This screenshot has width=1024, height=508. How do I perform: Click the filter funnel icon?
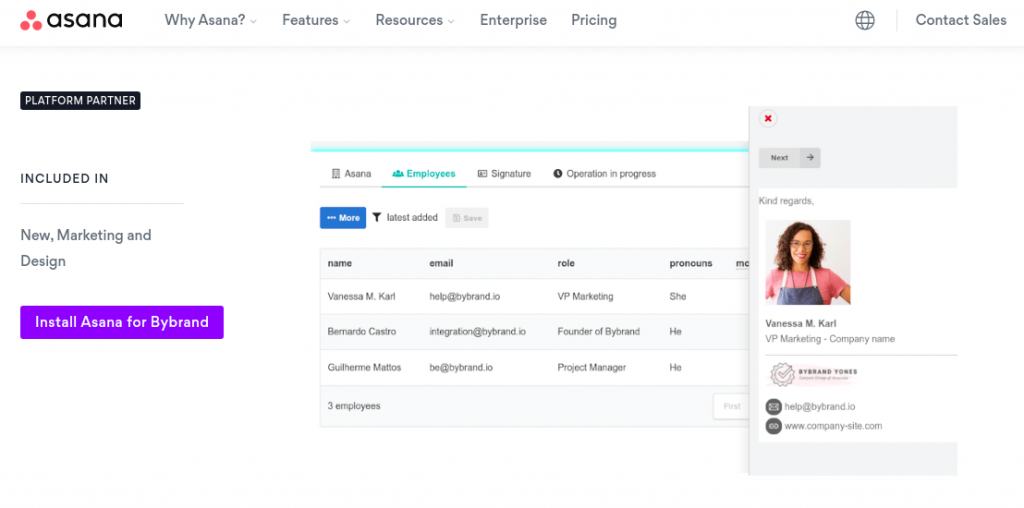click(377, 217)
